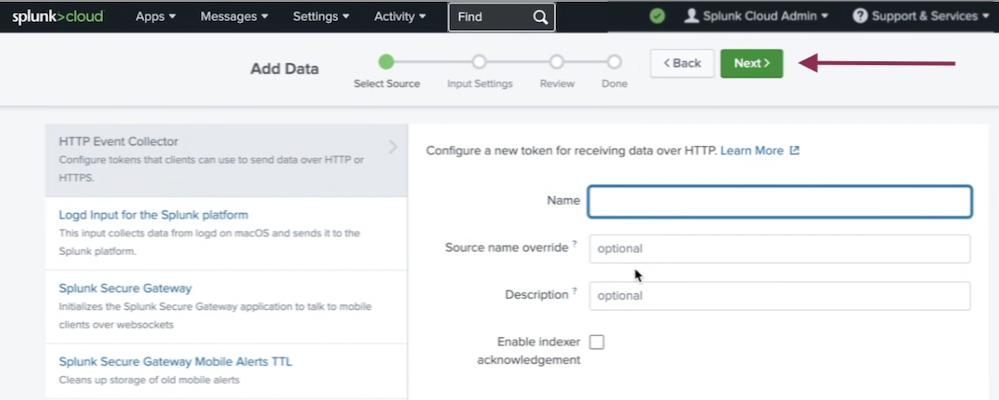The image size is (999, 400).
Task: Click the 'Input Settings' step label
Action: coord(480,83)
